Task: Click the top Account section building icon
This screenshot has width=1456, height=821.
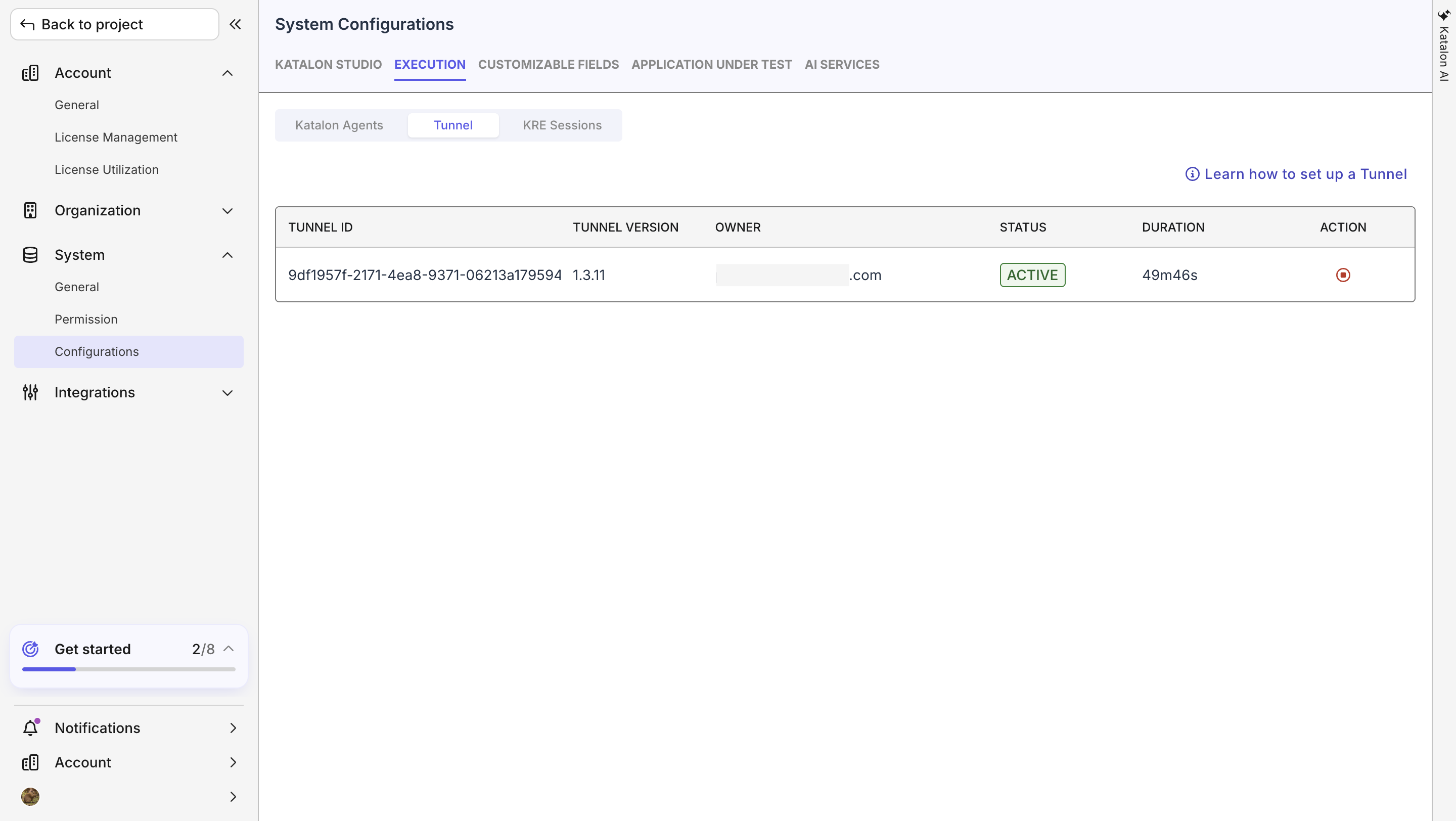Action: 30,73
